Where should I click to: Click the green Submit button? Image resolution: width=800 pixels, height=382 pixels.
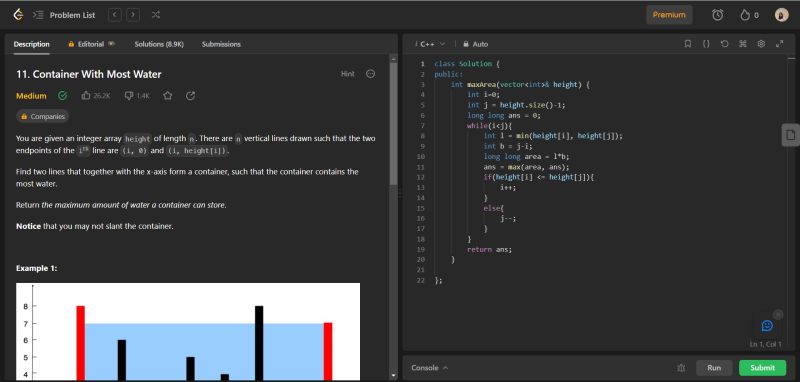762,368
